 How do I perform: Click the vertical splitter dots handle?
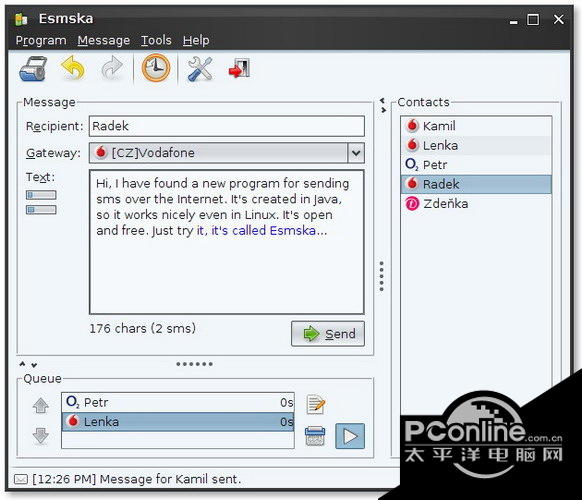tap(382, 276)
